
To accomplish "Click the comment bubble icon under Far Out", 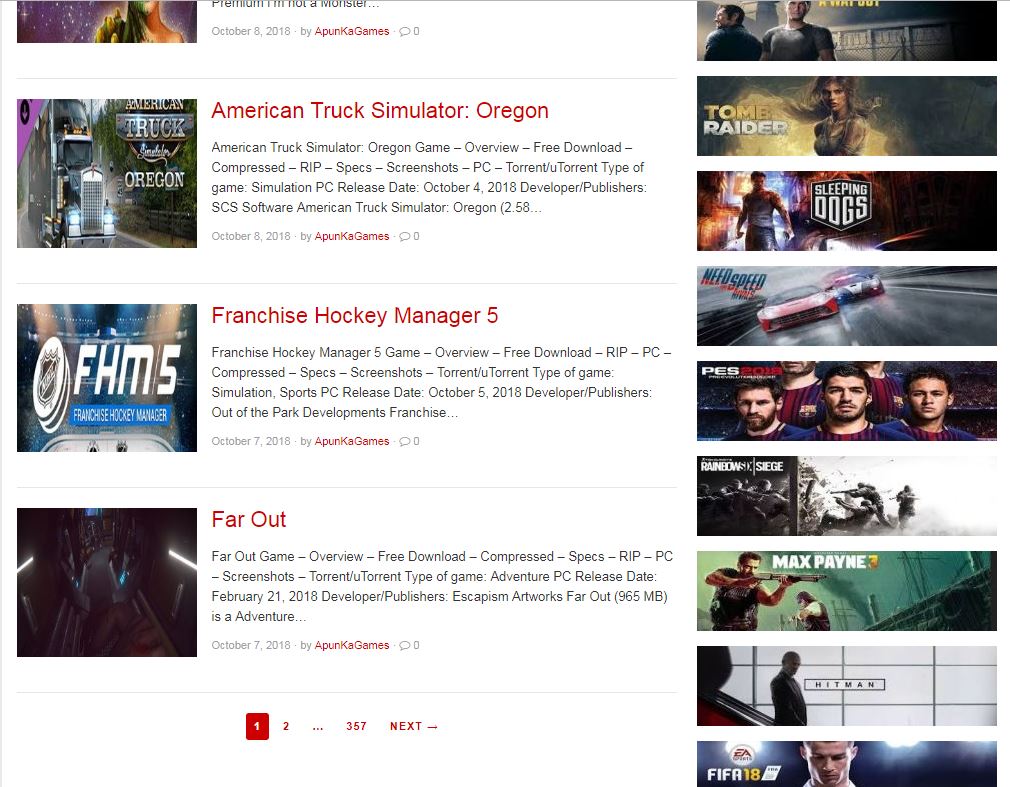I will 404,646.
